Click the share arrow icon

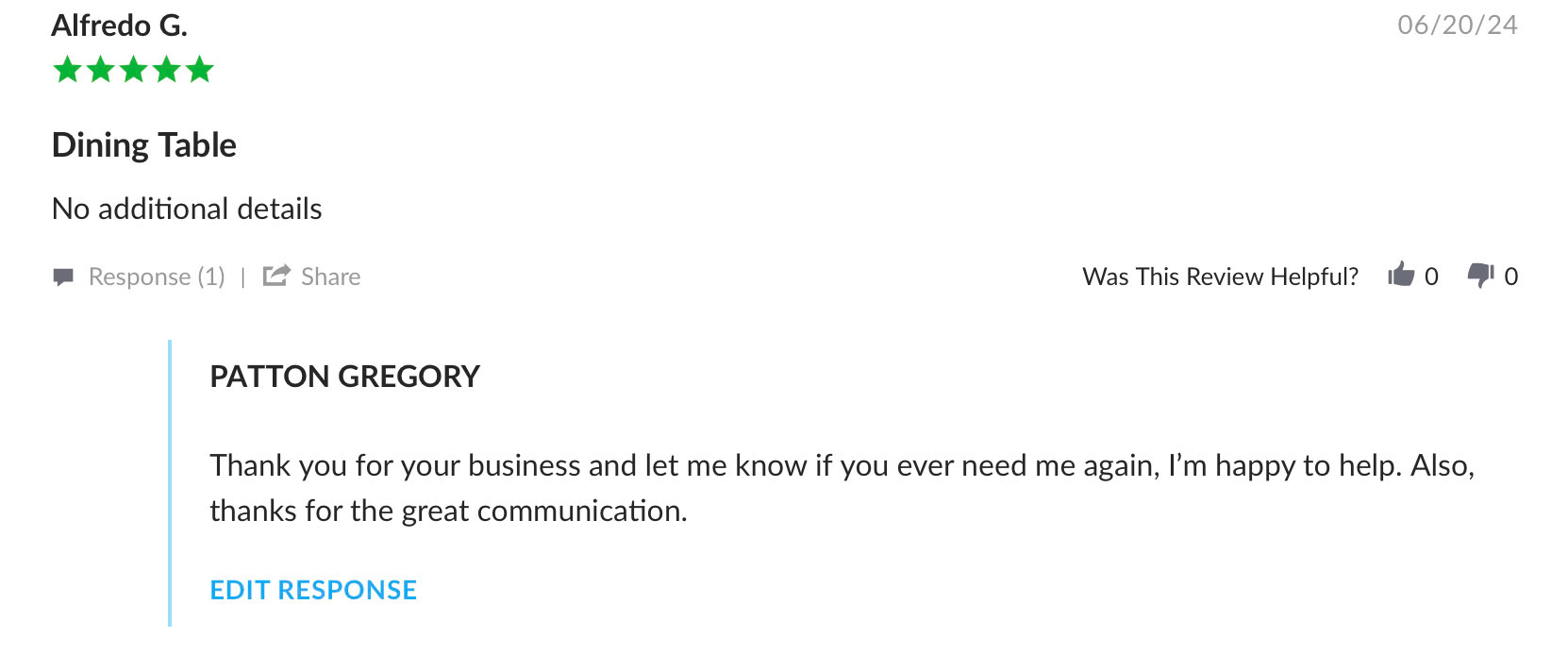click(x=276, y=276)
